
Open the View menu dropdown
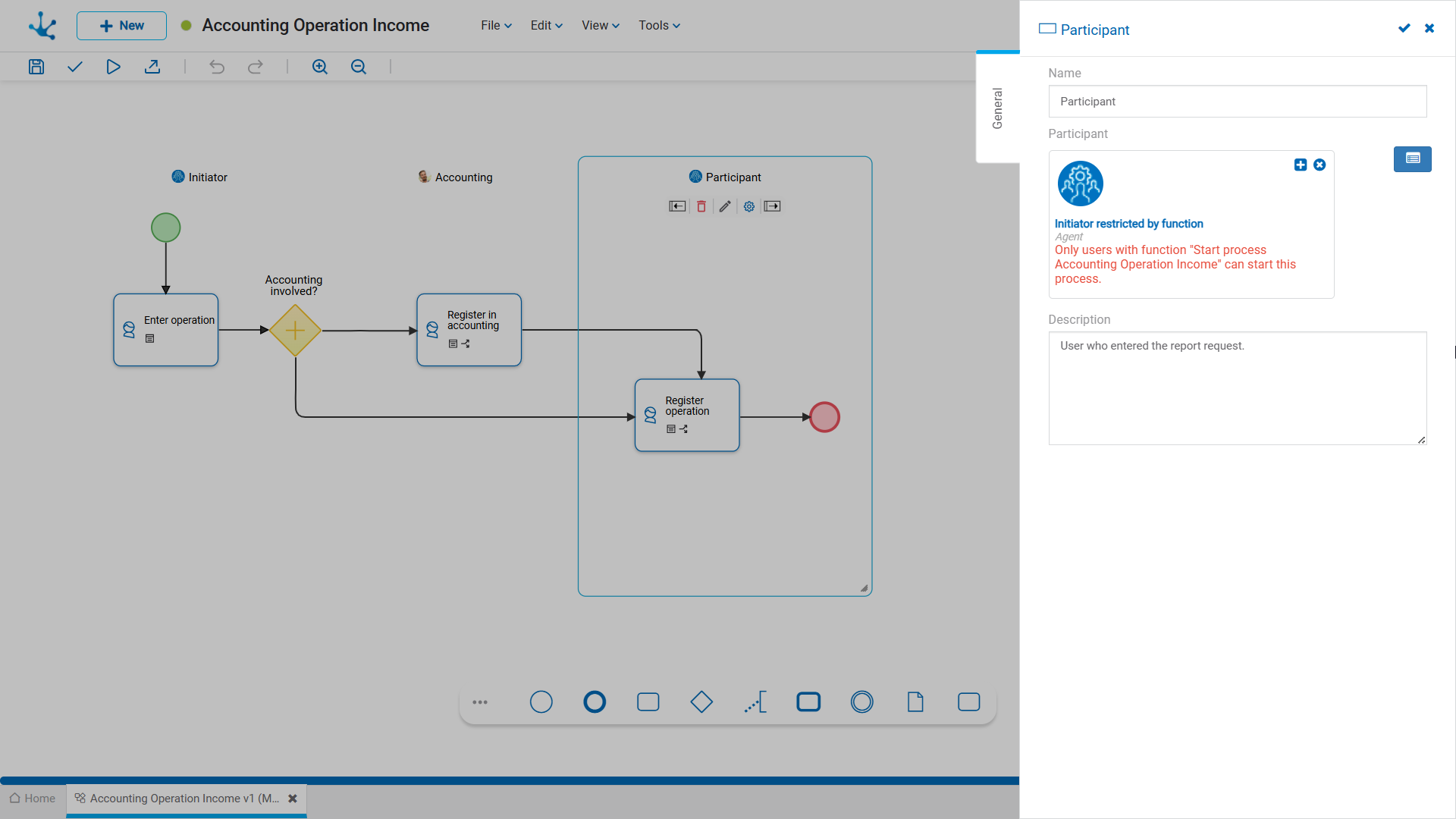tap(601, 26)
